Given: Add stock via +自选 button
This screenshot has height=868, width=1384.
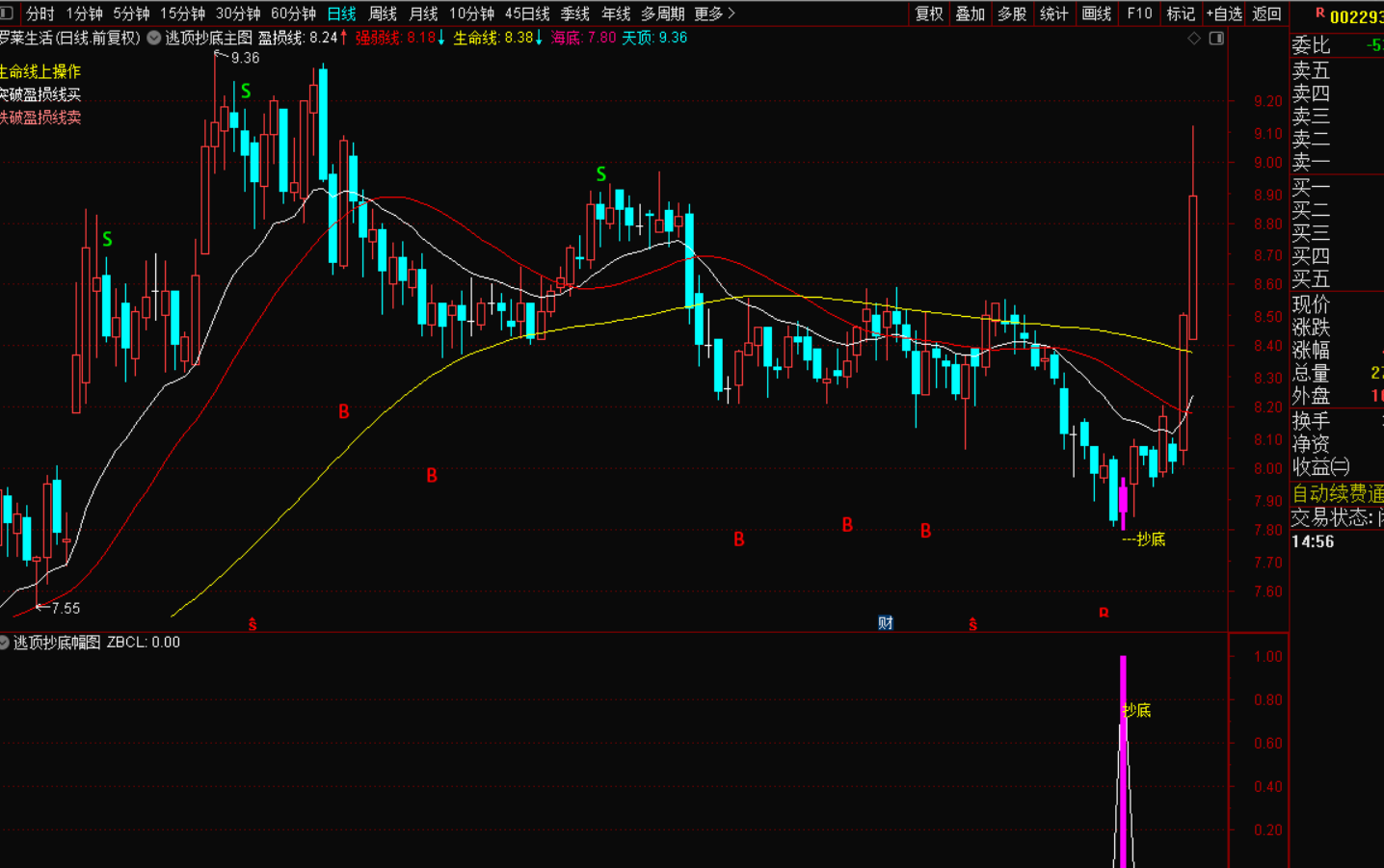Looking at the screenshot, I should [x=1223, y=13].
